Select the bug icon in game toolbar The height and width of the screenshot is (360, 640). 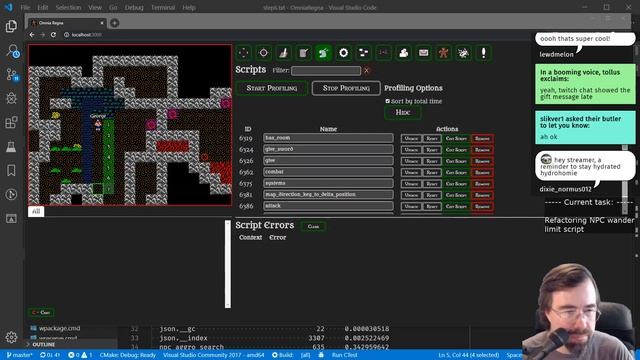(463, 53)
